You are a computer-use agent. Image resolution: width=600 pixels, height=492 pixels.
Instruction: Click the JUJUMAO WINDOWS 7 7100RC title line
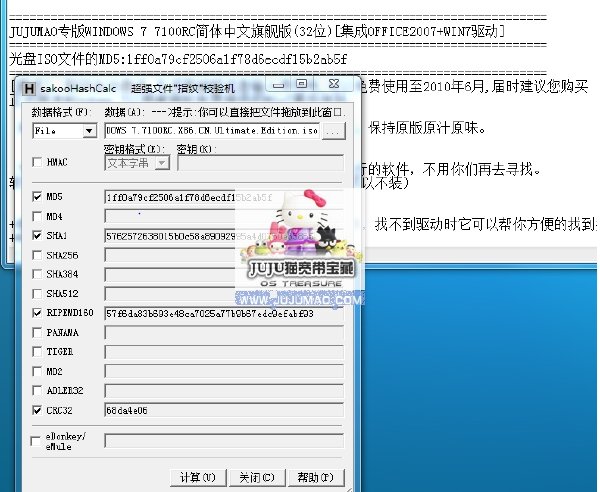(257, 31)
